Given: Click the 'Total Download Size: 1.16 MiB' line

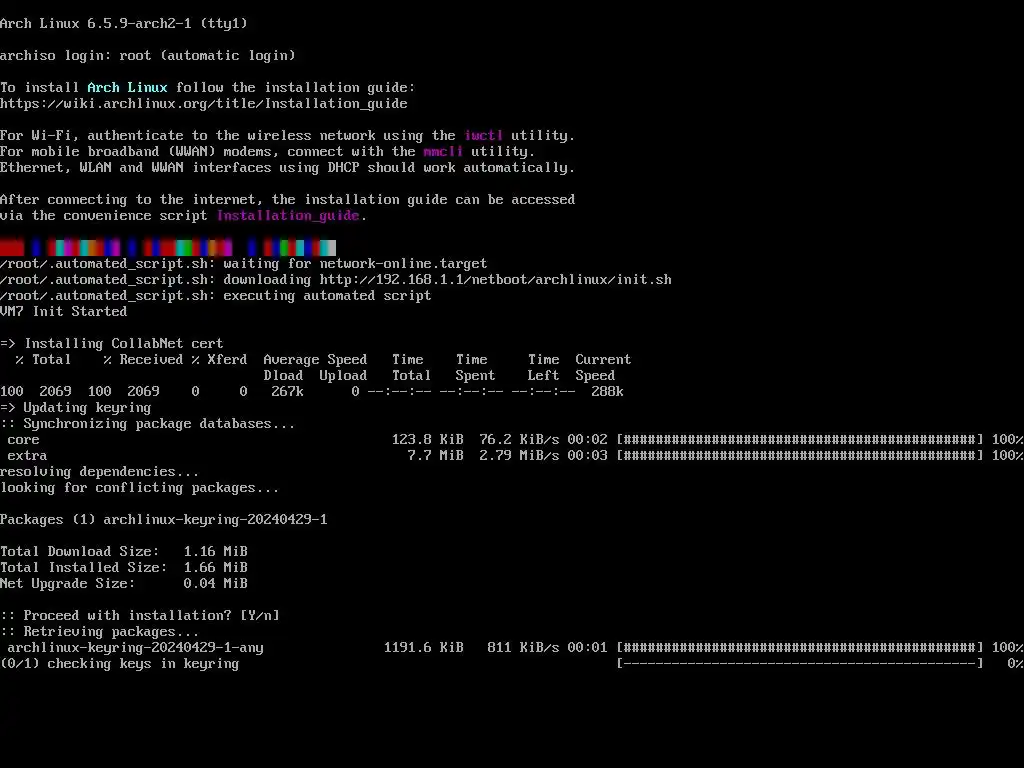Looking at the screenshot, I should pos(124,551).
